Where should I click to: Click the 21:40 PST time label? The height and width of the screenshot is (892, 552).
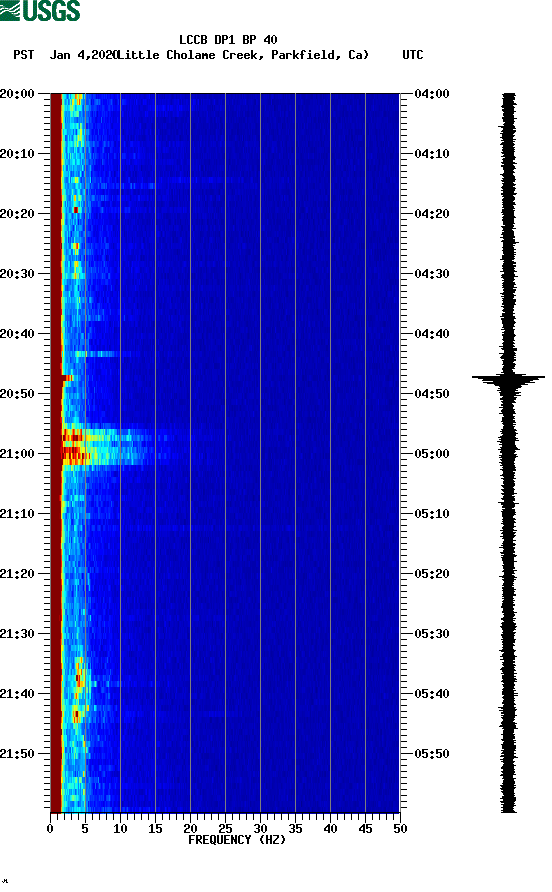pyautogui.click(x=17, y=694)
